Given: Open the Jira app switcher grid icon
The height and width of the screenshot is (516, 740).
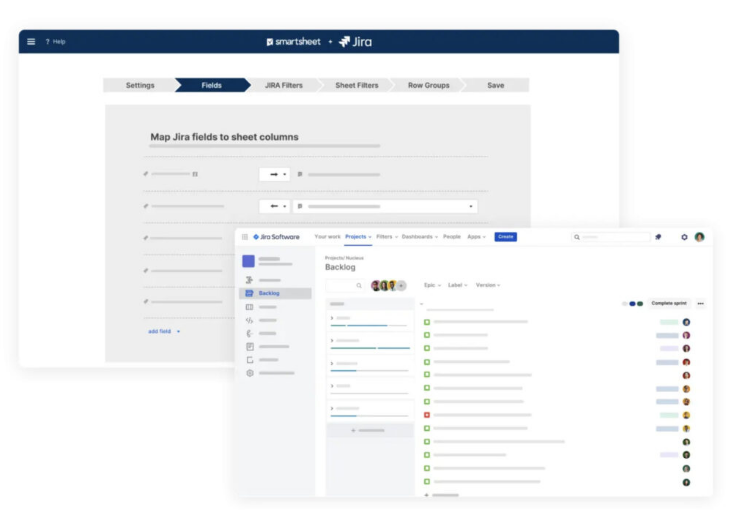Looking at the screenshot, I should (245, 237).
